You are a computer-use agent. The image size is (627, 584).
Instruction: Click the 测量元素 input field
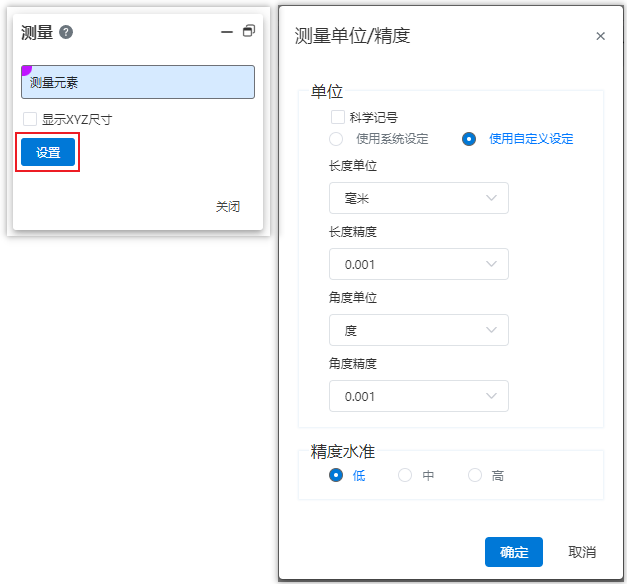(x=138, y=82)
